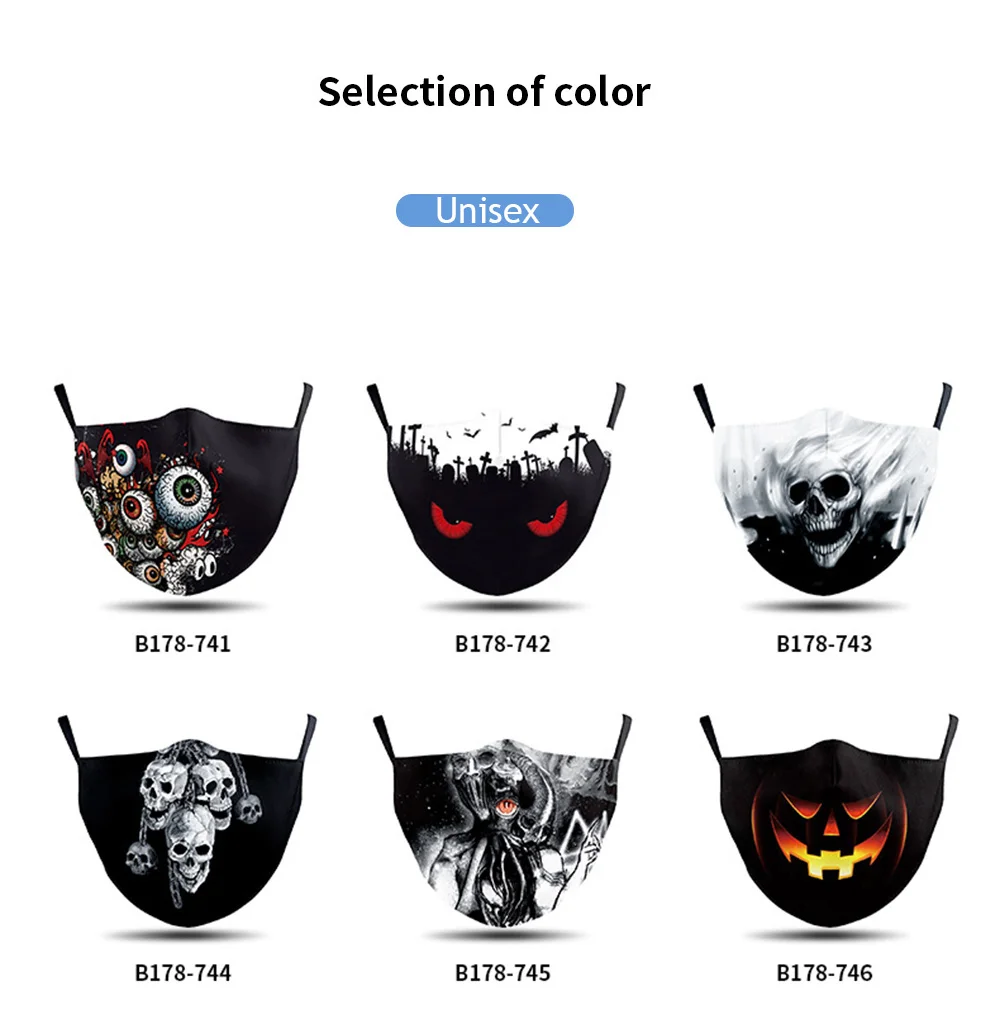Click the B178-744 label text
Image resolution: width=1000 pixels, height=1029 pixels.
[x=183, y=973]
